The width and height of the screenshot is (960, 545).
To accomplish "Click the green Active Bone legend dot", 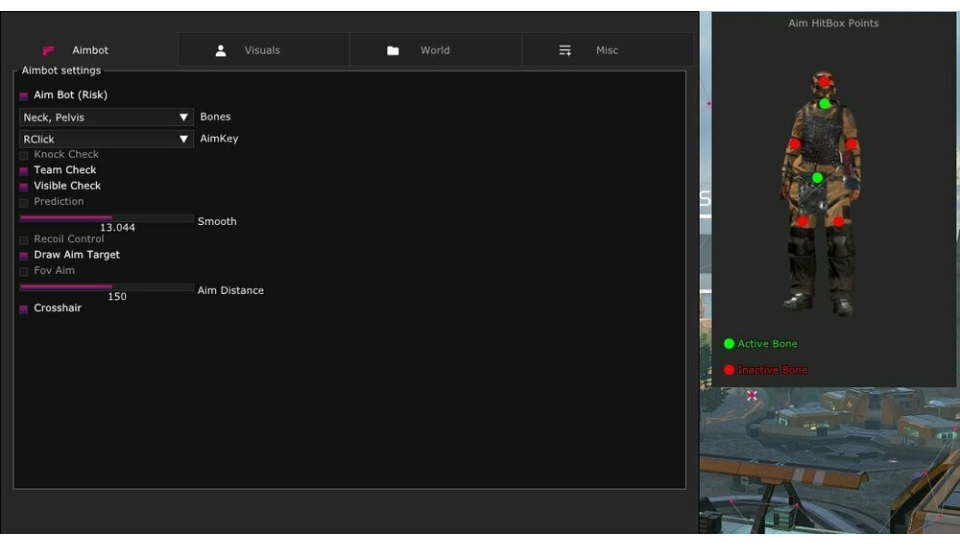I will click(729, 344).
